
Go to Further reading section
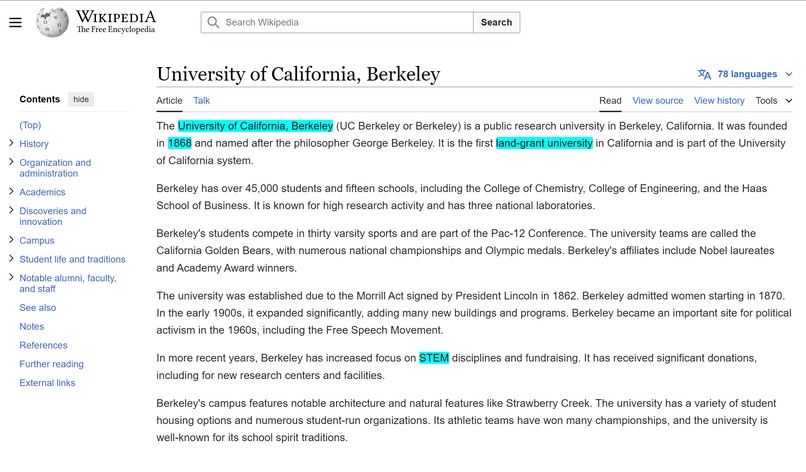click(51, 364)
